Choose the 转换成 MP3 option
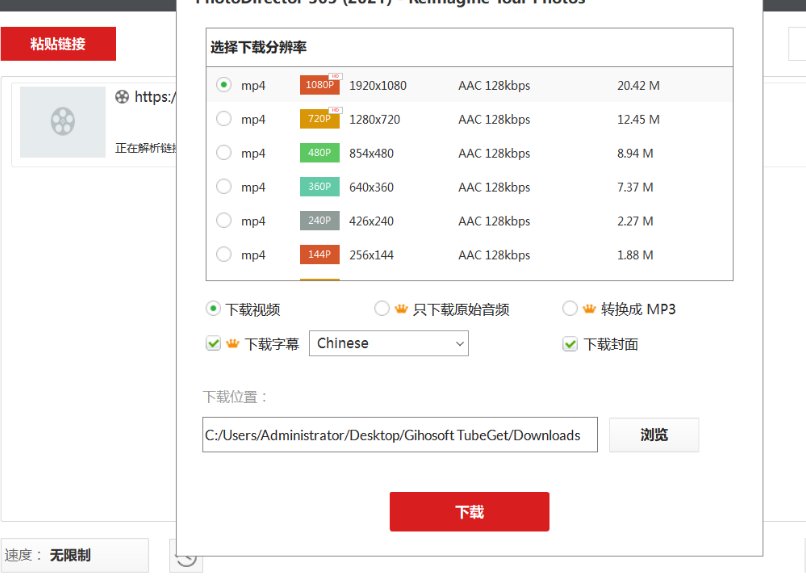Viewport: 806px width, 587px height. tap(570, 308)
